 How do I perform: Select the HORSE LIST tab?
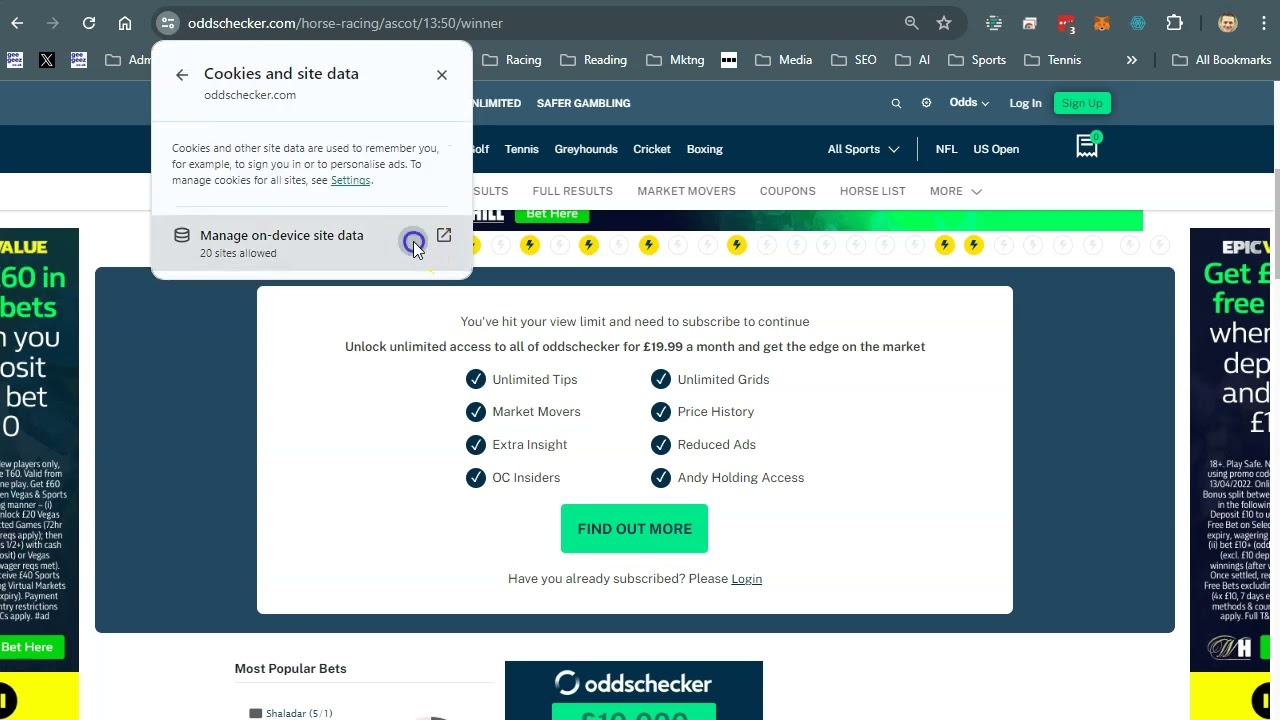click(x=872, y=191)
